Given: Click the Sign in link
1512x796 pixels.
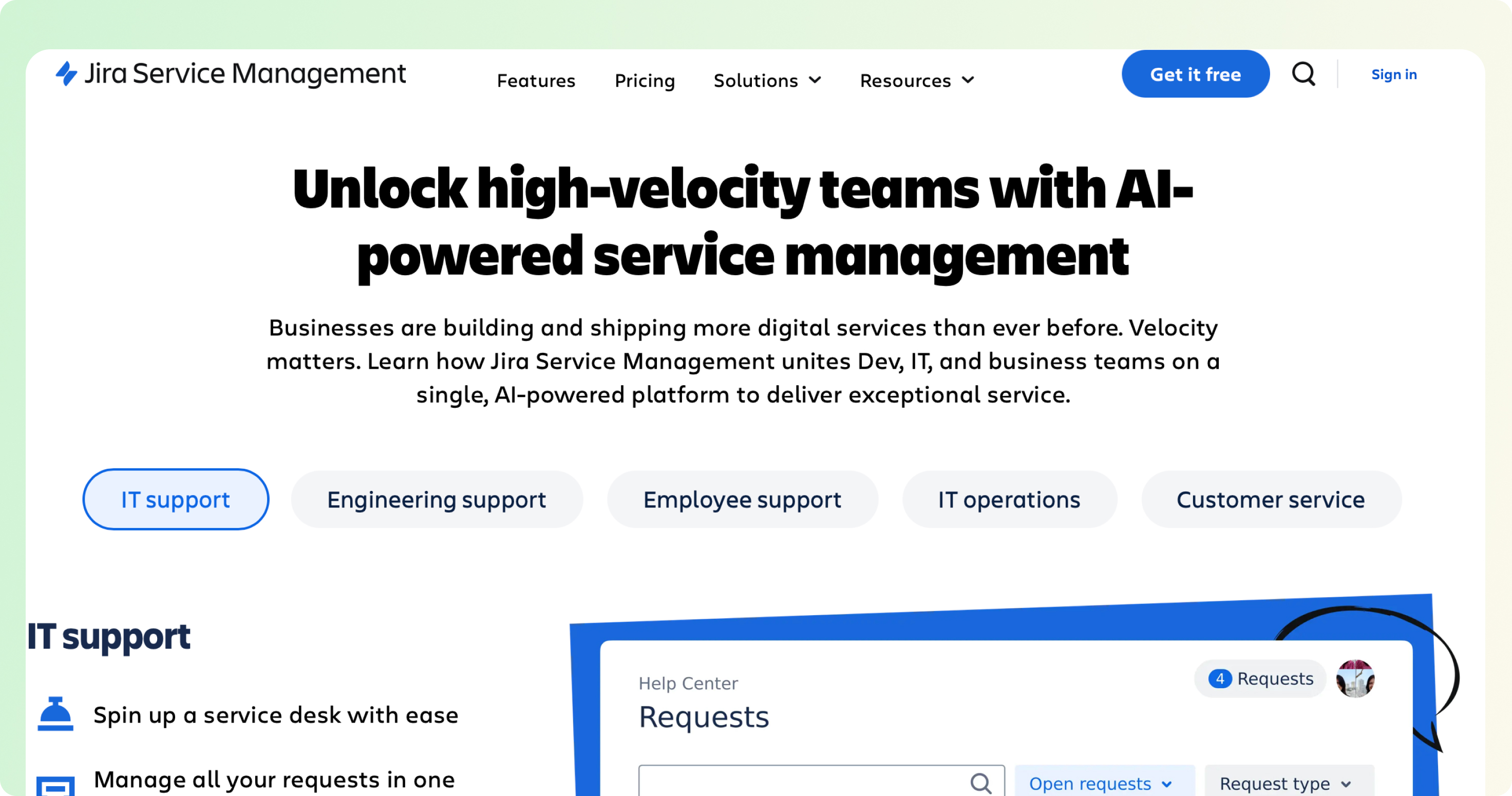Looking at the screenshot, I should (x=1394, y=74).
